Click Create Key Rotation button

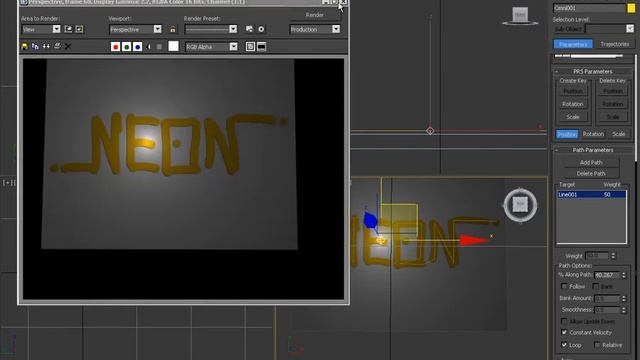[573, 104]
